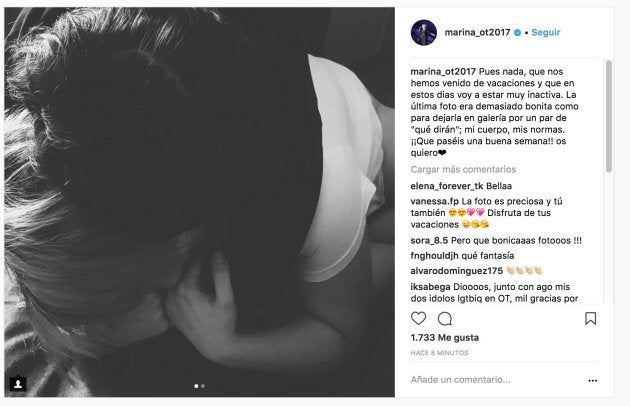The height and width of the screenshot is (406, 630).
Task: View 1.733 Me gusta likes list
Action: (x=445, y=338)
